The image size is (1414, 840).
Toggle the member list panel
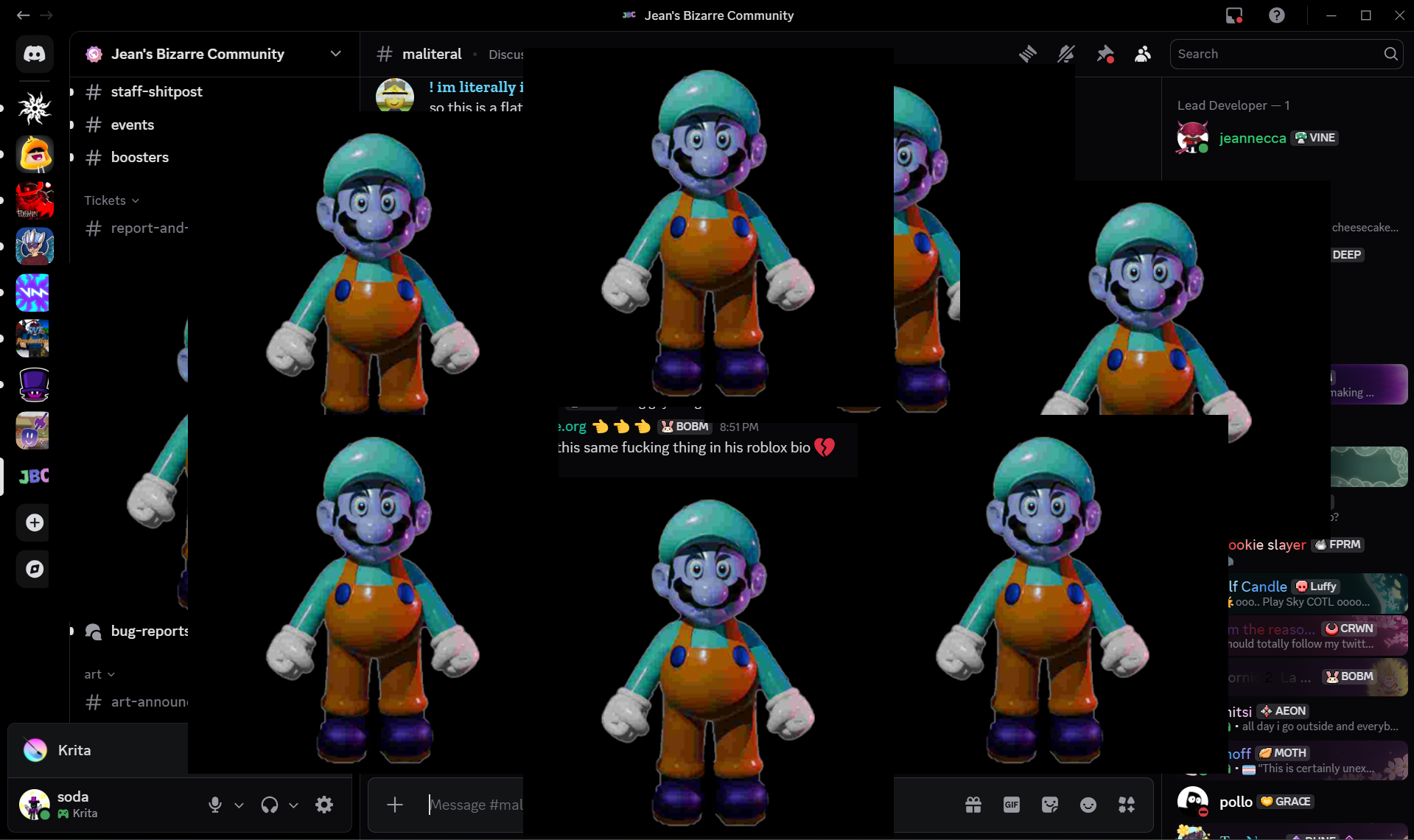click(1143, 54)
